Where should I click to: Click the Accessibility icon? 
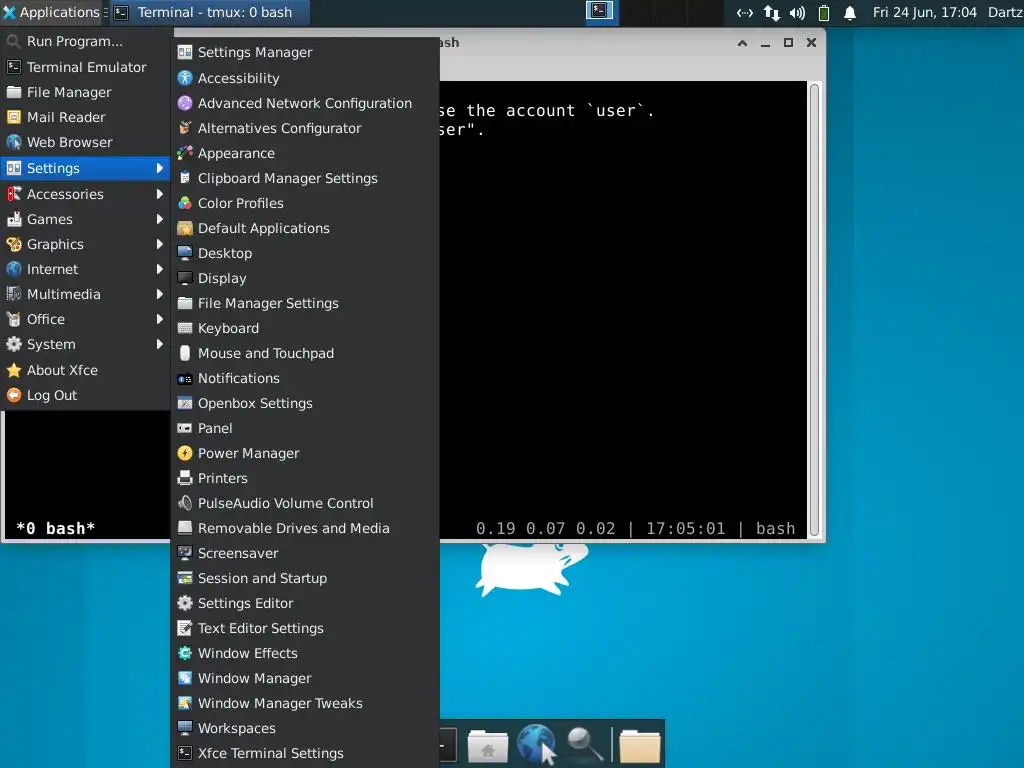point(185,78)
